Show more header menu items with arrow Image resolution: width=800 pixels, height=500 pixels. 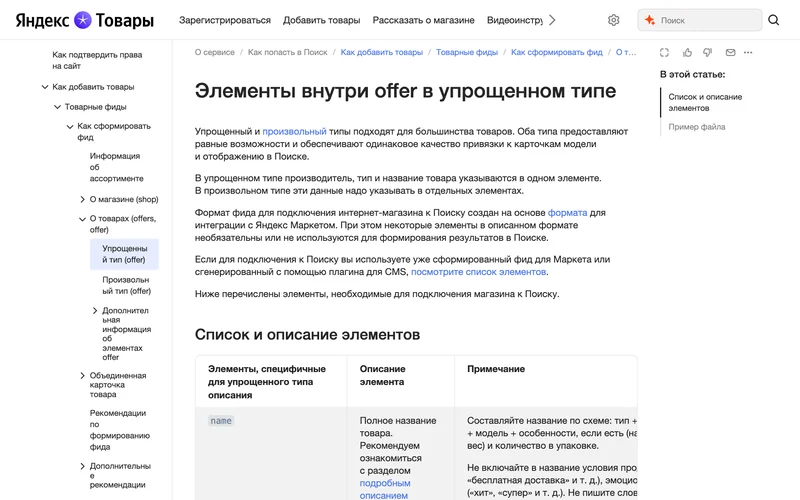[x=552, y=20]
